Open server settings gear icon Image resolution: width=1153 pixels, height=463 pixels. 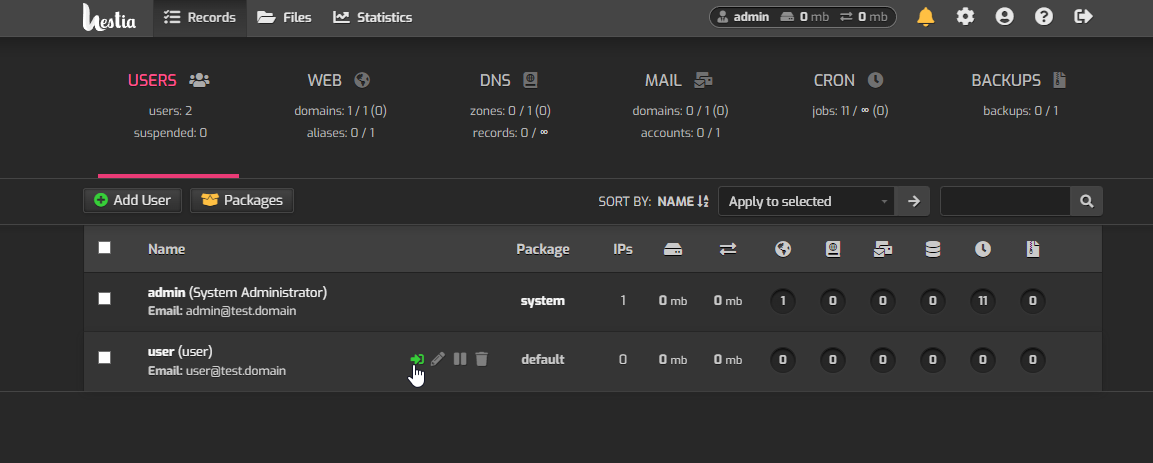[965, 17]
